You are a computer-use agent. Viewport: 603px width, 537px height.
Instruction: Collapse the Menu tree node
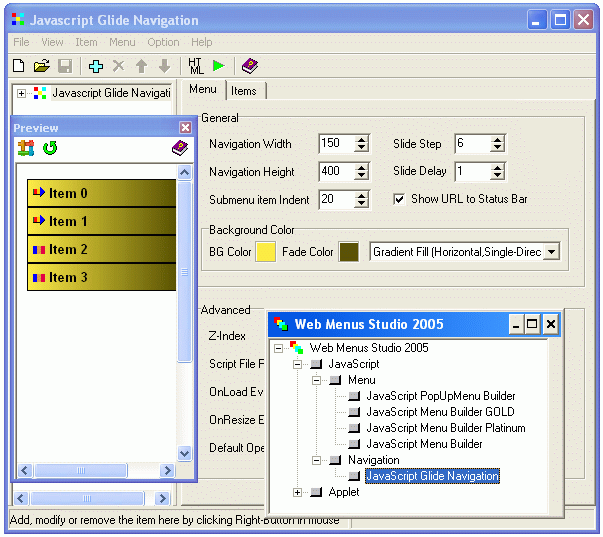coord(316,380)
